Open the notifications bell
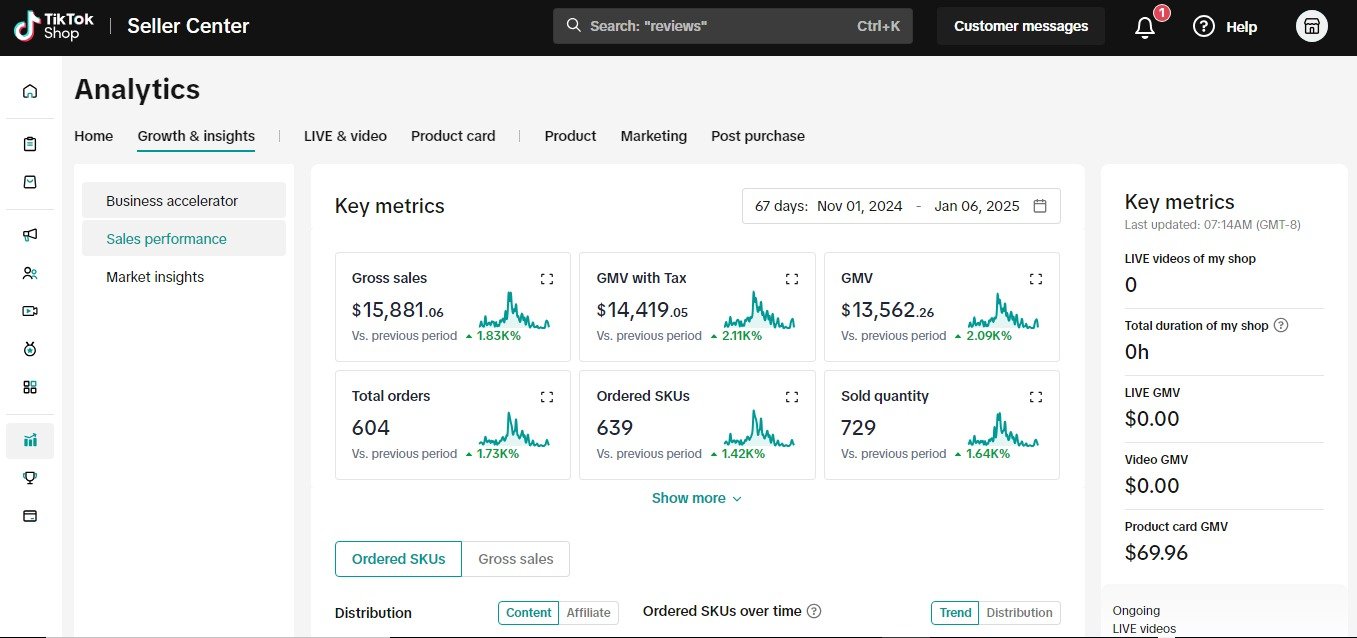Viewport: 1357px width, 638px height. [1145, 27]
